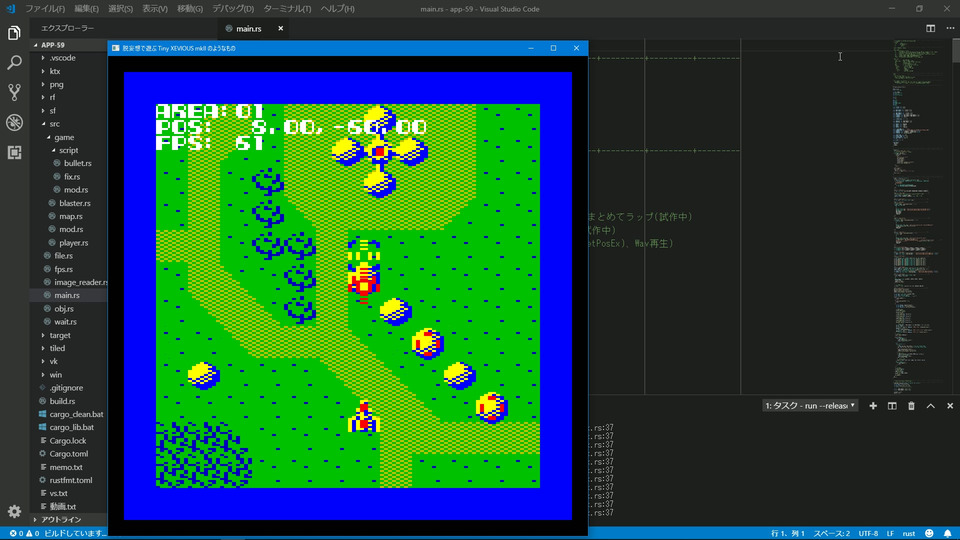Click the split editor icon
The width and height of the screenshot is (960, 540).
click(x=930, y=28)
